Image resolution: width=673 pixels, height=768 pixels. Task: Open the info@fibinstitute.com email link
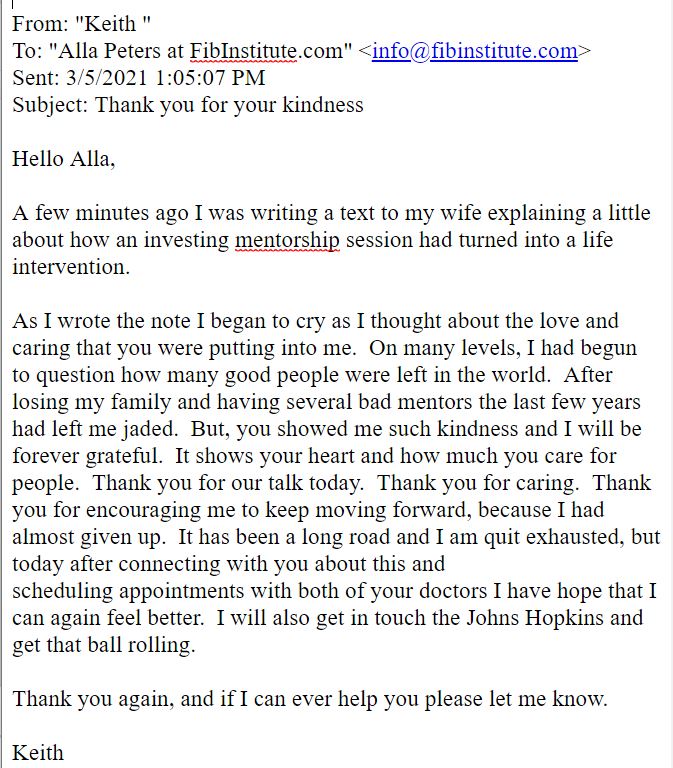pyautogui.click(x=475, y=51)
